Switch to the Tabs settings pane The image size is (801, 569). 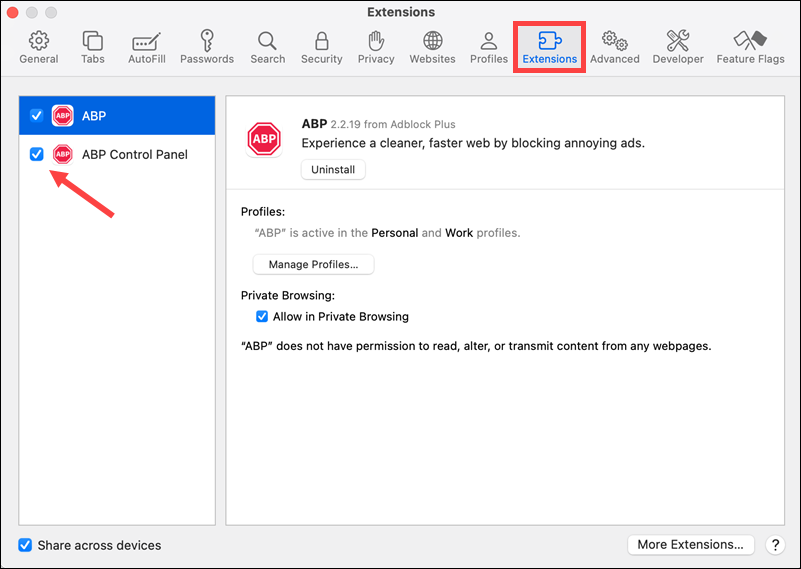[92, 47]
